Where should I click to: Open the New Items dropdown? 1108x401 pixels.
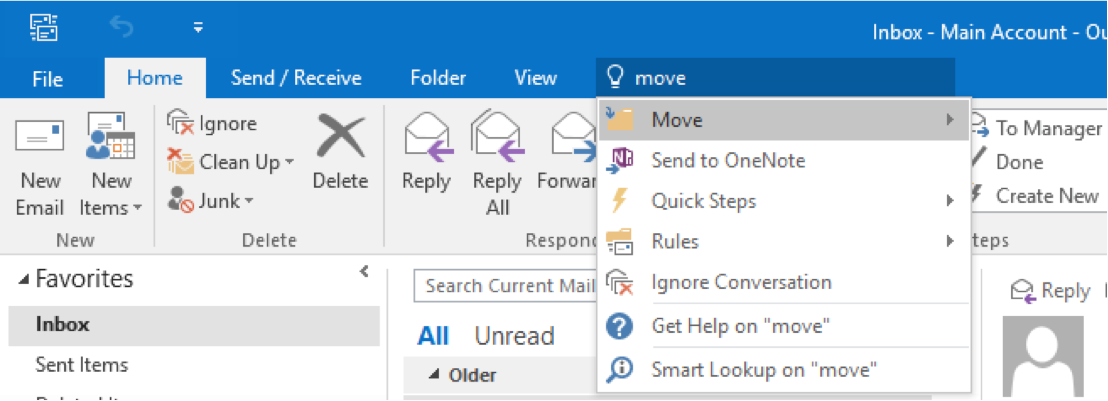pos(112,165)
